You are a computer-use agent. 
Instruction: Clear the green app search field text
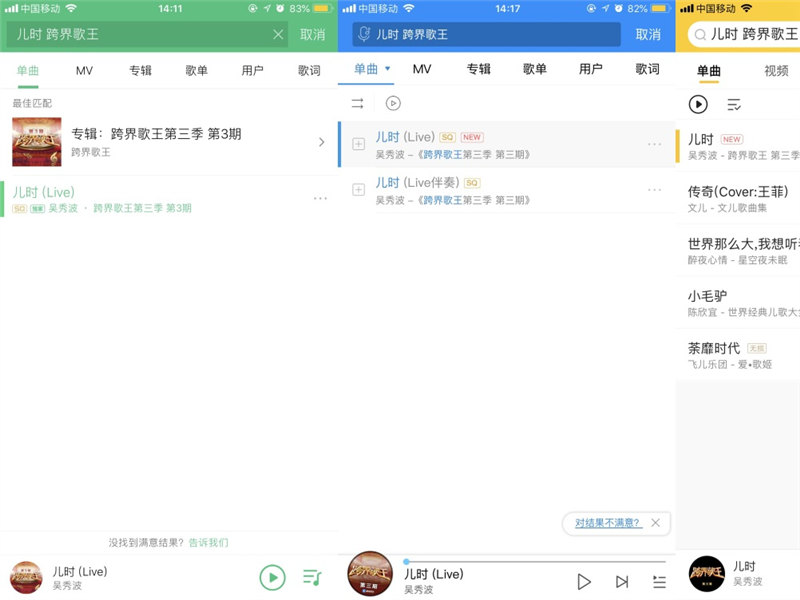[x=278, y=34]
